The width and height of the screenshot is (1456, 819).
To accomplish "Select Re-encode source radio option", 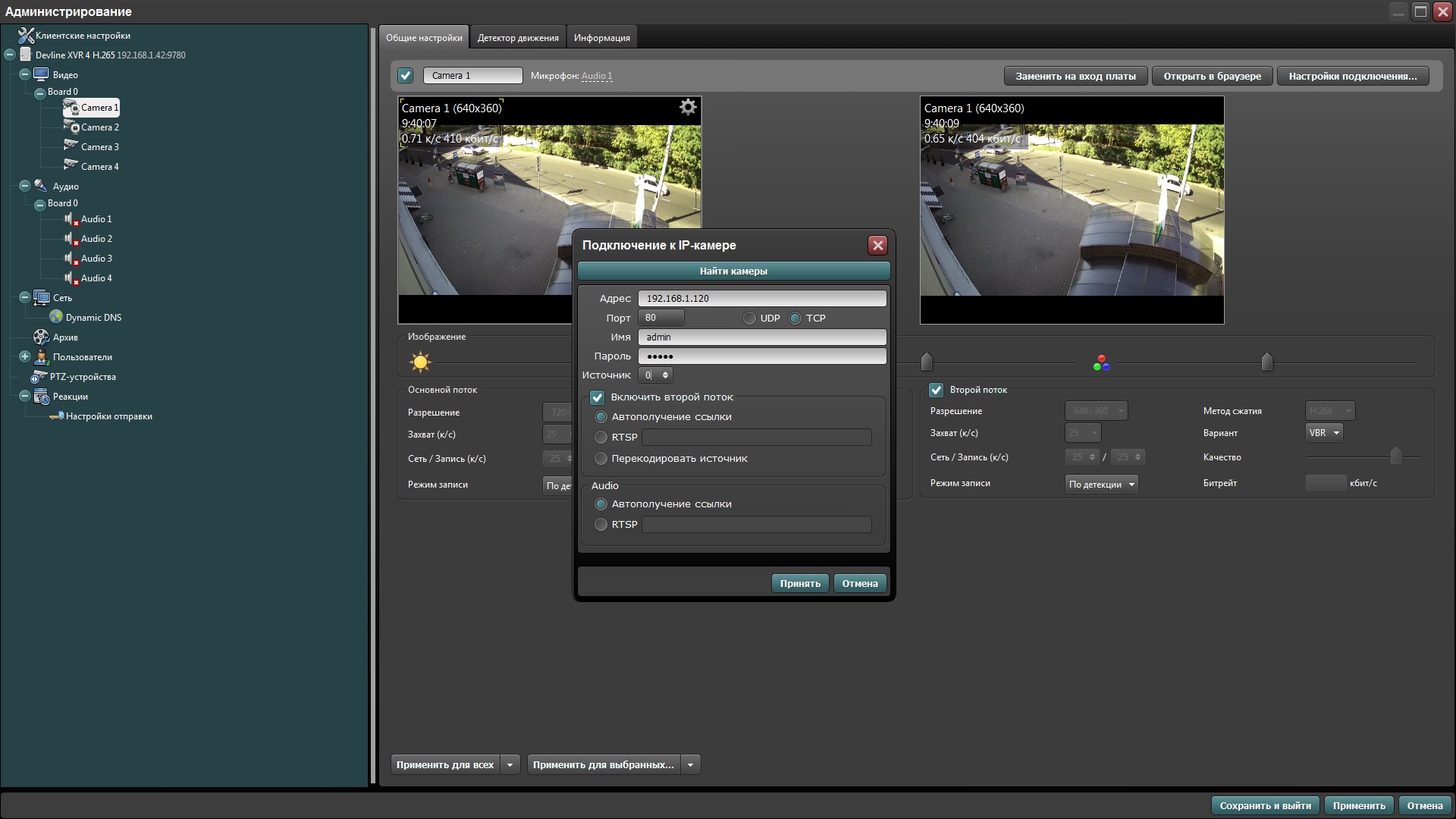I will [601, 459].
